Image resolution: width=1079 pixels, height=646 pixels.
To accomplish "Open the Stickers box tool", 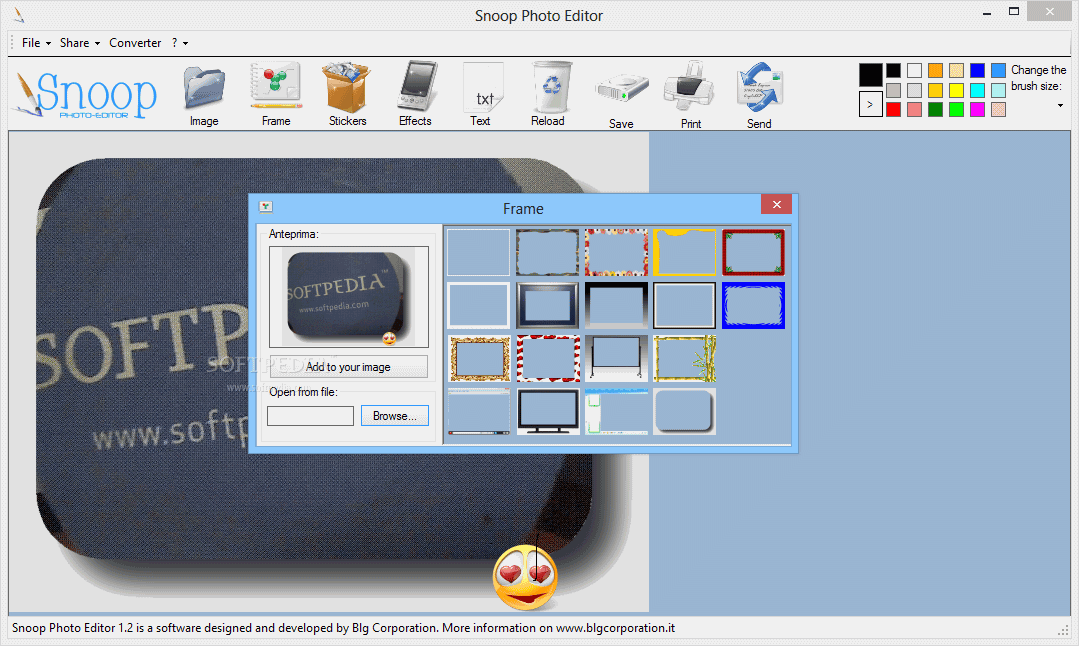I will click(348, 94).
